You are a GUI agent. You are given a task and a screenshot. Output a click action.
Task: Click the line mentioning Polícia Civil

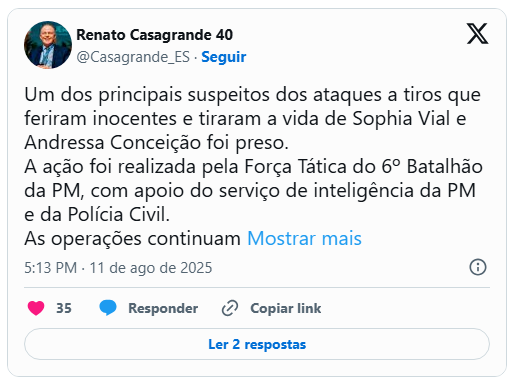(97, 215)
